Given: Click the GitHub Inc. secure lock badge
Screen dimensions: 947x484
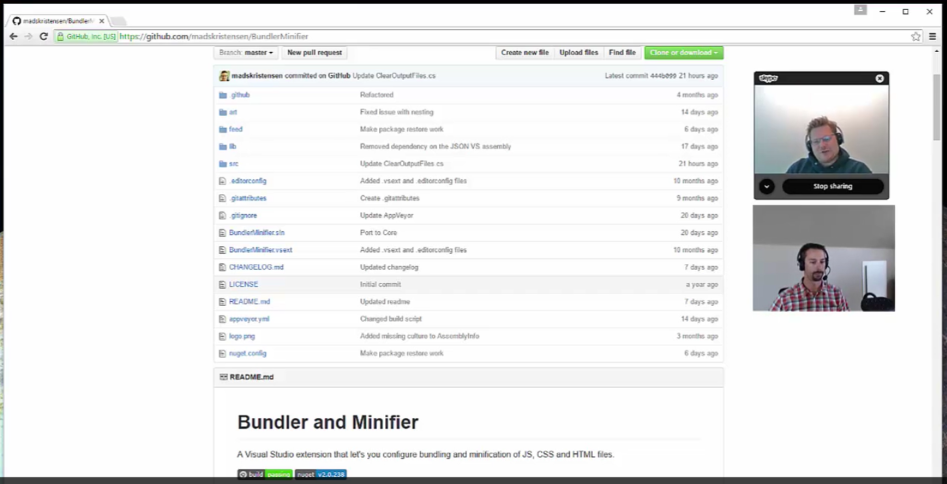Looking at the screenshot, I should click(x=86, y=36).
